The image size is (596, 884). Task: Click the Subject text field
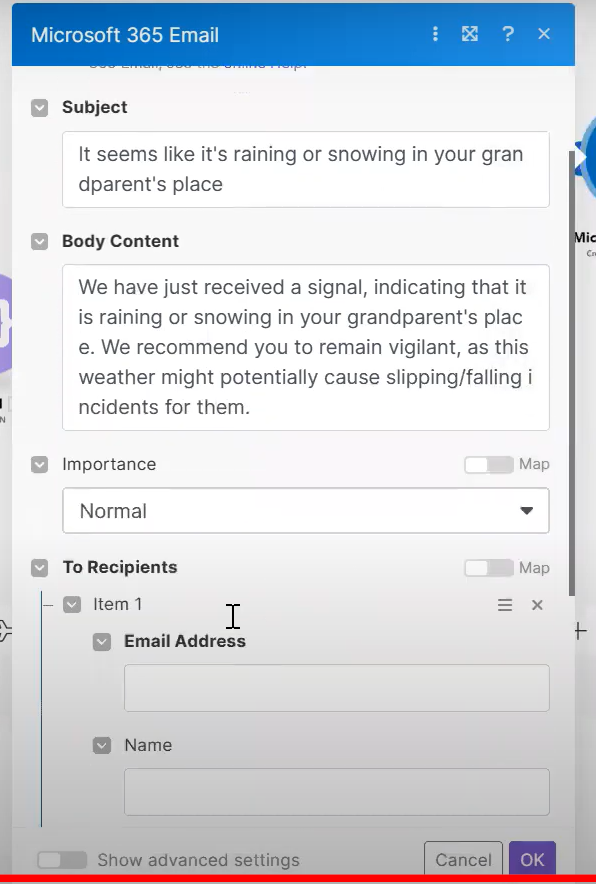(x=306, y=169)
